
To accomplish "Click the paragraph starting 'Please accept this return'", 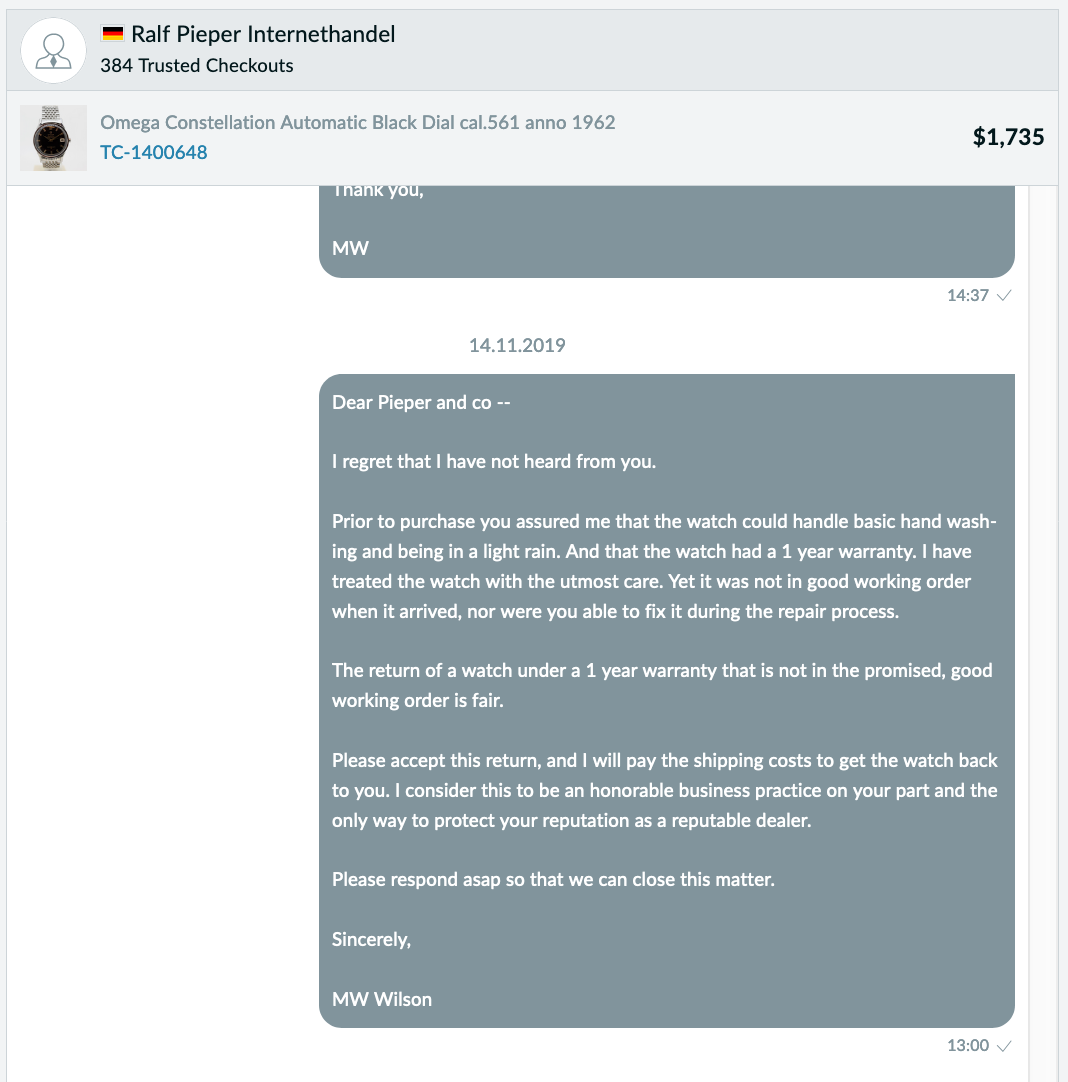I will [664, 790].
